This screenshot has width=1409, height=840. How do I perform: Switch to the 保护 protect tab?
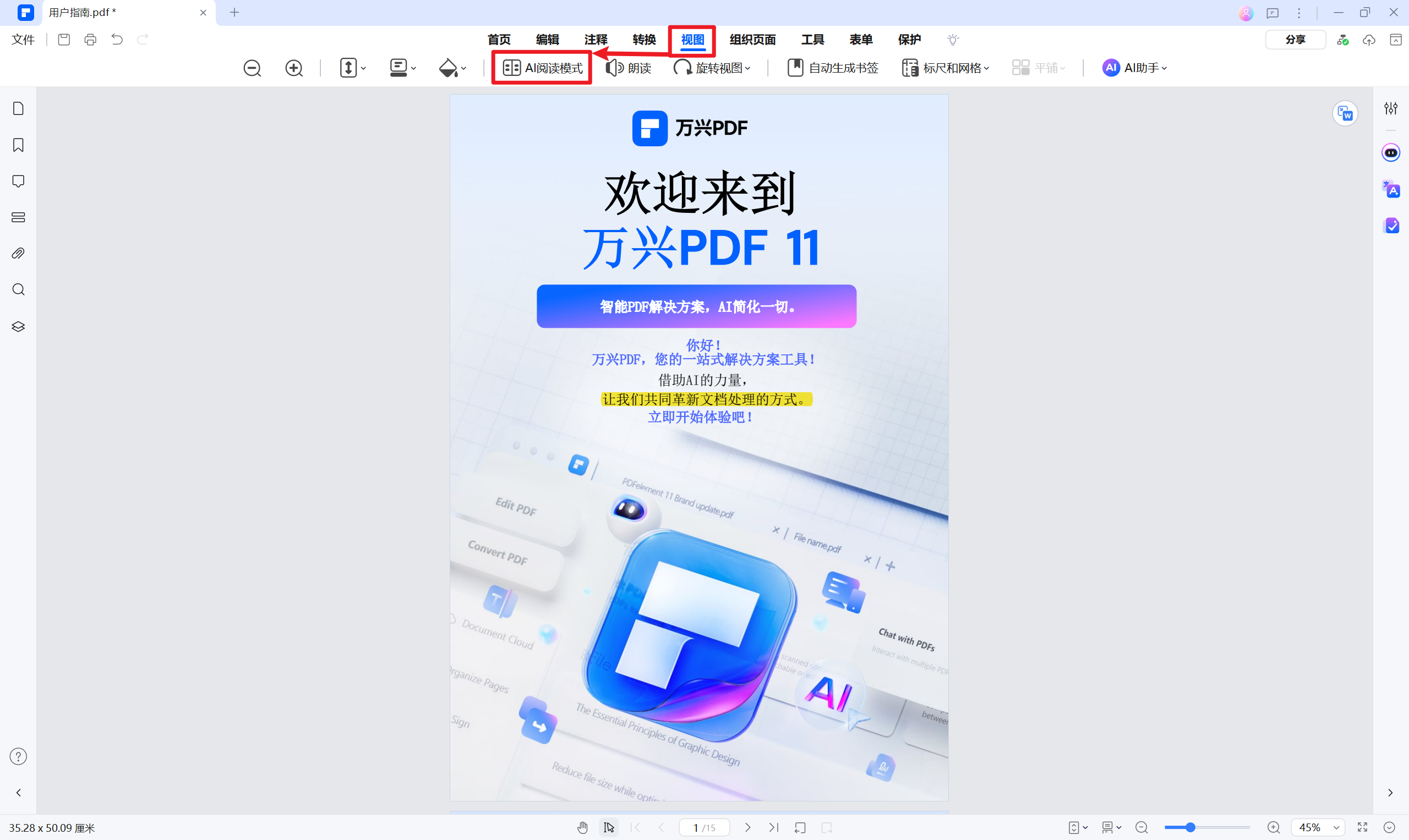909,40
